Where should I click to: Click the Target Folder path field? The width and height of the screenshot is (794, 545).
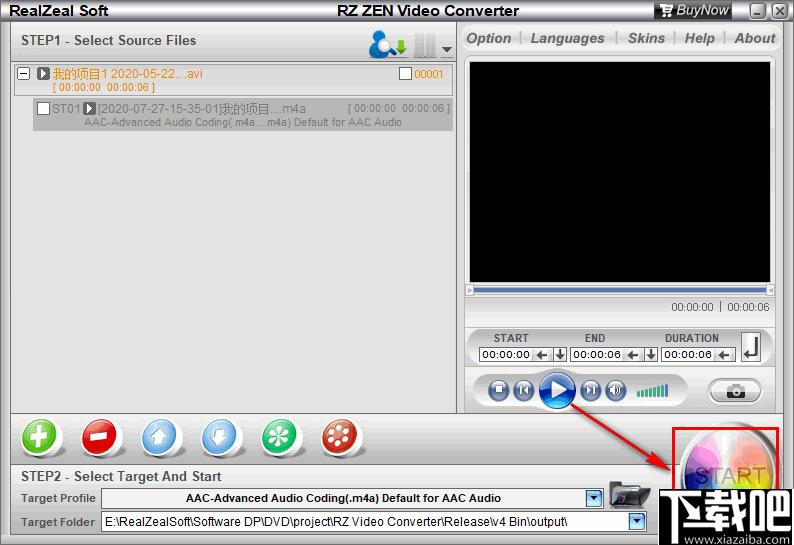point(374,521)
